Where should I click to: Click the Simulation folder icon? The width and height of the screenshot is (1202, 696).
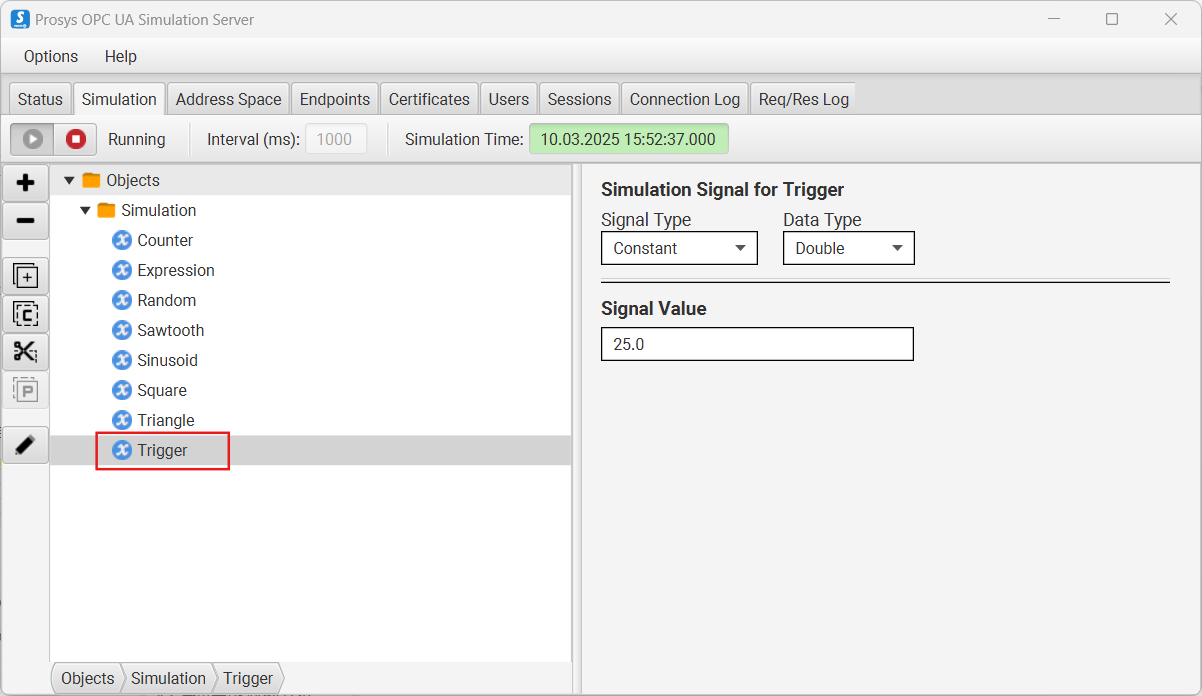pyautogui.click(x=106, y=210)
